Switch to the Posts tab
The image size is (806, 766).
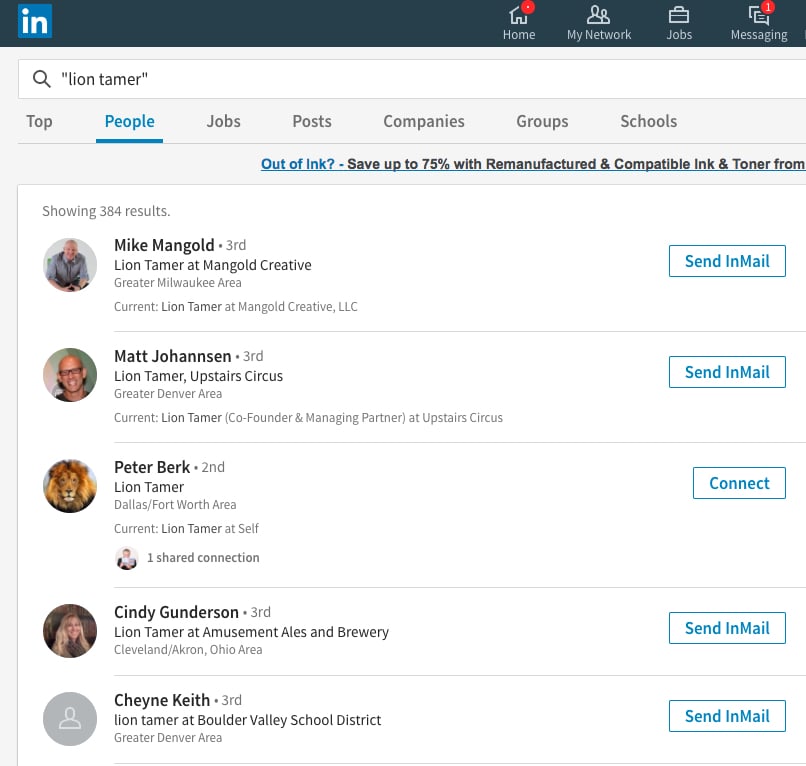click(x=312, y=121)
